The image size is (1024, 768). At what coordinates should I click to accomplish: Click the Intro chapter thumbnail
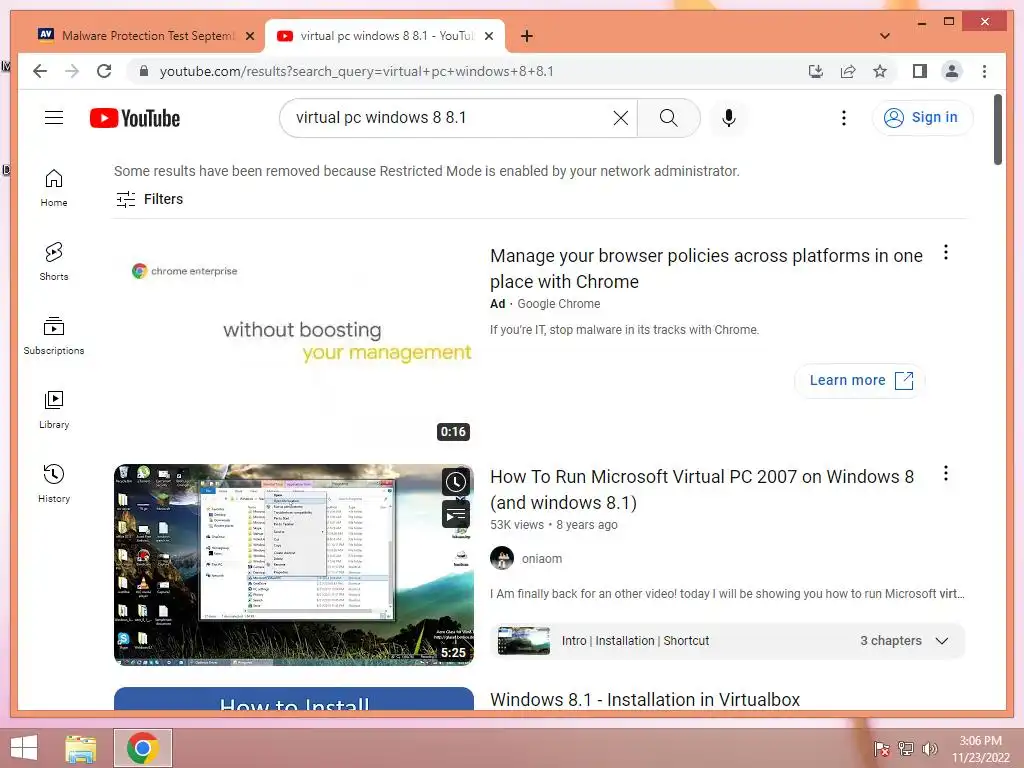coord(523,641)
